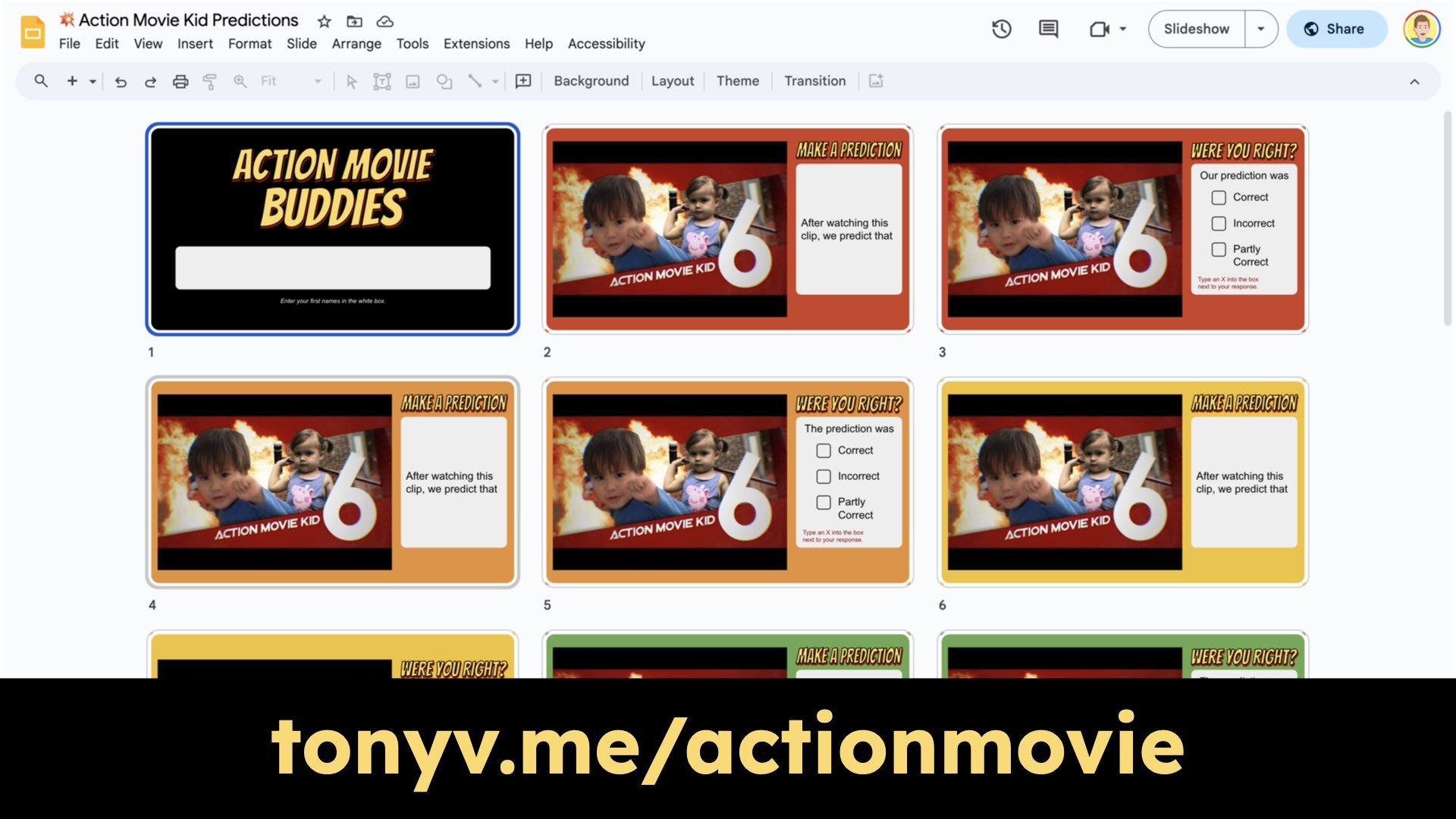The width and height of the screenshot is (1456, 819).
Task: Click the Theme button
Action: coord(738,81)
